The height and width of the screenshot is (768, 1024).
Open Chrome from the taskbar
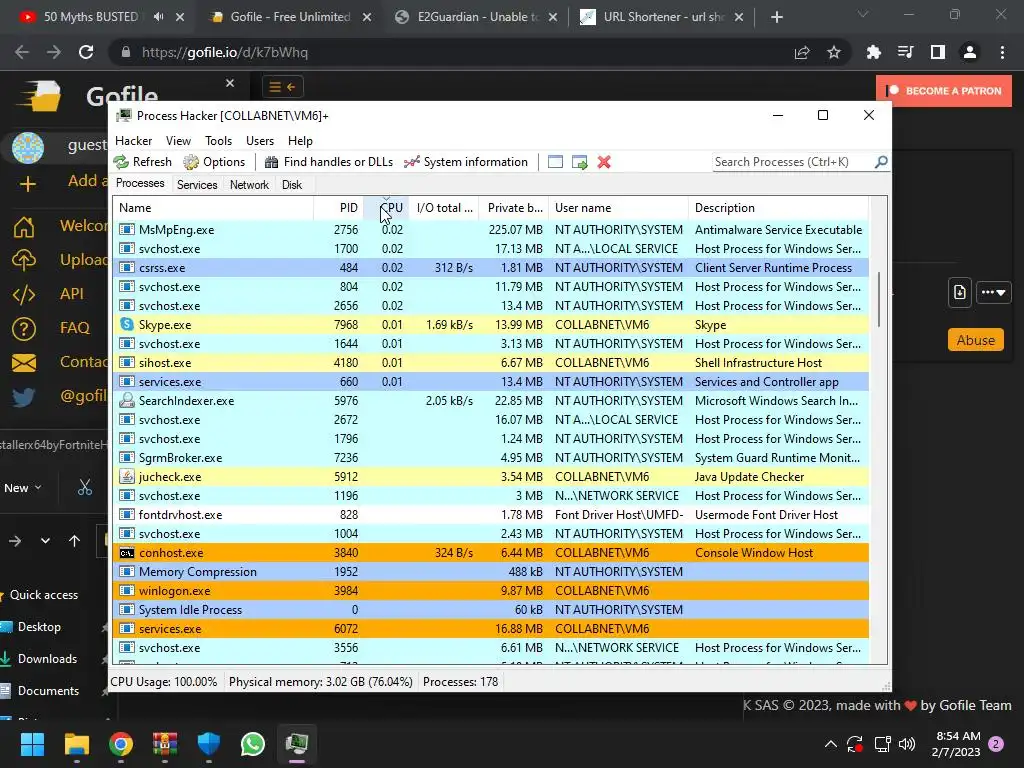click(121, 744)
